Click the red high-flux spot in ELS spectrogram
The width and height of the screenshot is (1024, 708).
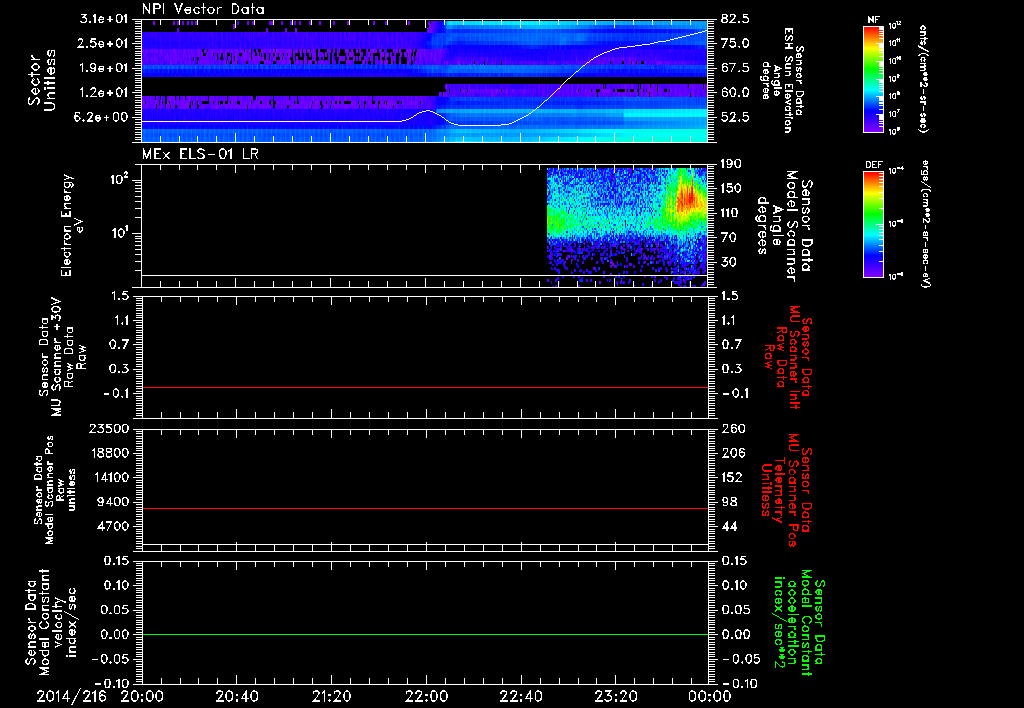(x=687, y=196)
